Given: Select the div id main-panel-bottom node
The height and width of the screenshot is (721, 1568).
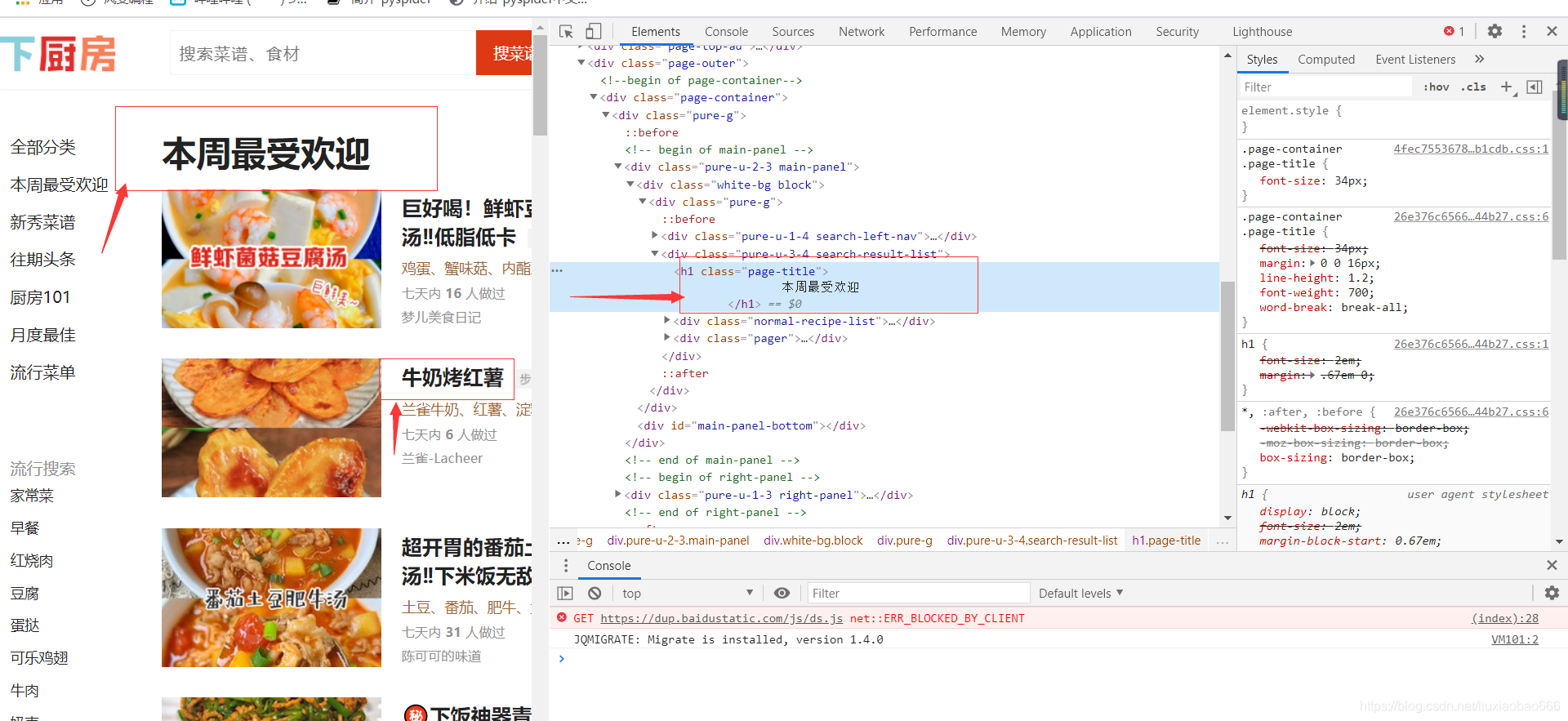Looking at the screenshot, I should click(x=751, y=425).
